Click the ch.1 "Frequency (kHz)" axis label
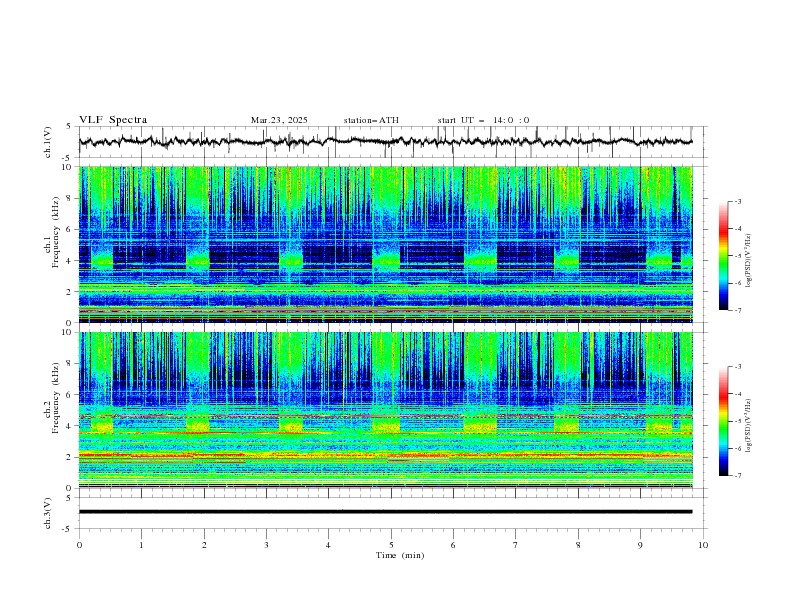792x612 pixels. (56, 230)
